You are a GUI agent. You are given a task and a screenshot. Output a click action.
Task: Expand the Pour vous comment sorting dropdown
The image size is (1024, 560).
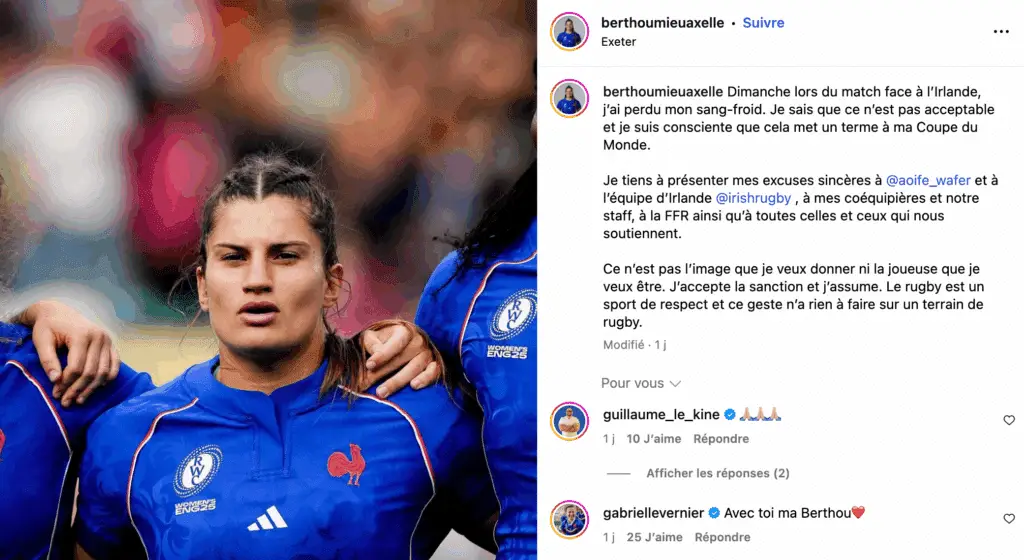coord(641,383)
